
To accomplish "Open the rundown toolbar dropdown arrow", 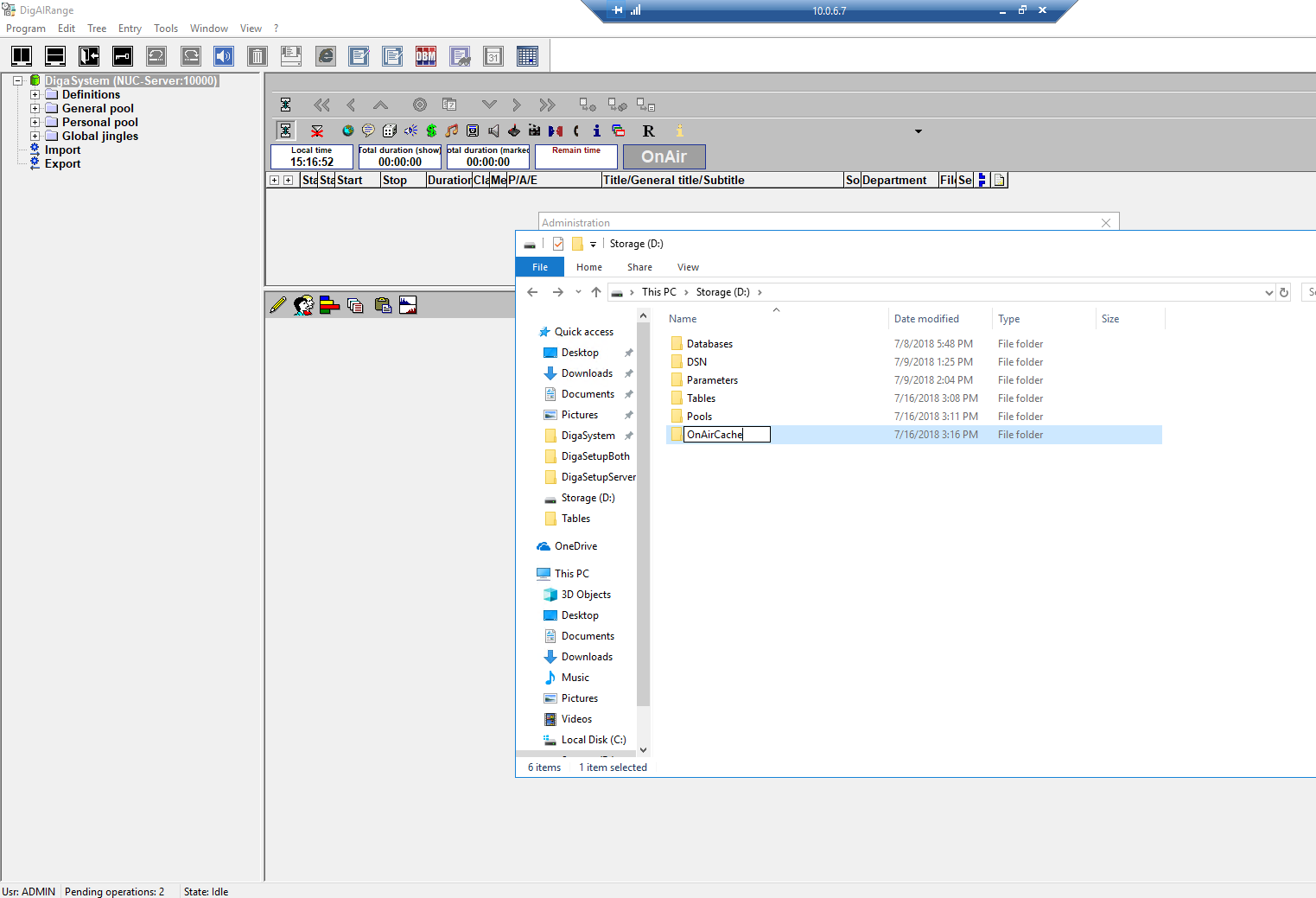I will (x=919, y=131).
